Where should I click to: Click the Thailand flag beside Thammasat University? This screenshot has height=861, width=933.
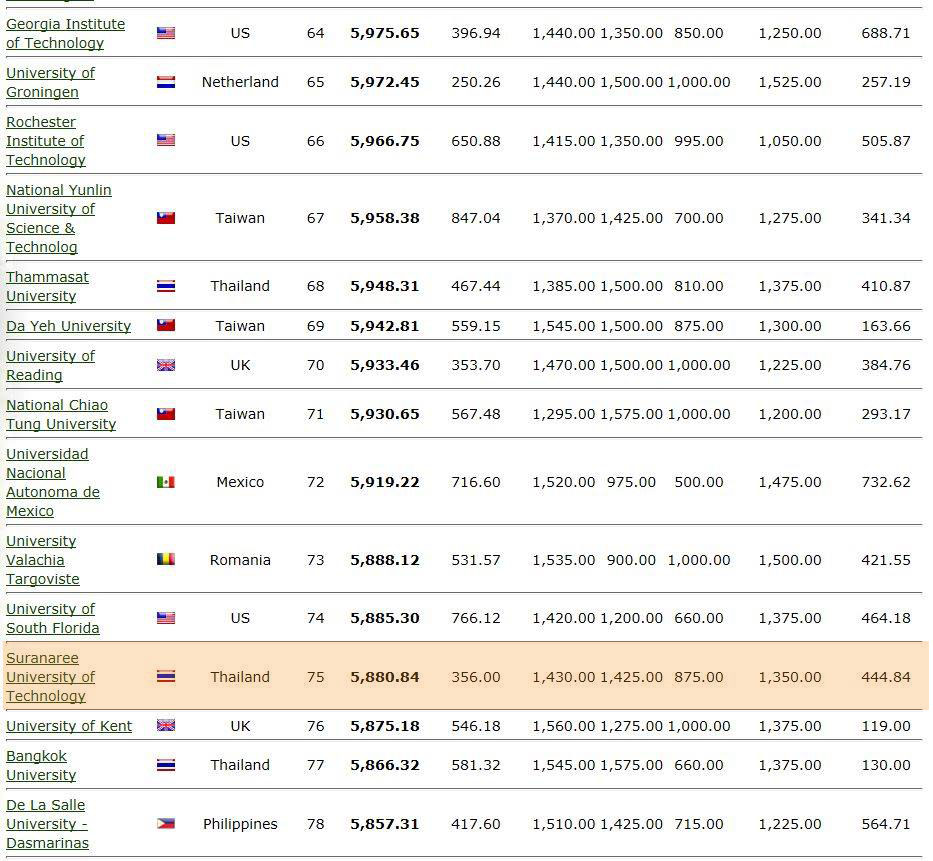pos(166,286)
